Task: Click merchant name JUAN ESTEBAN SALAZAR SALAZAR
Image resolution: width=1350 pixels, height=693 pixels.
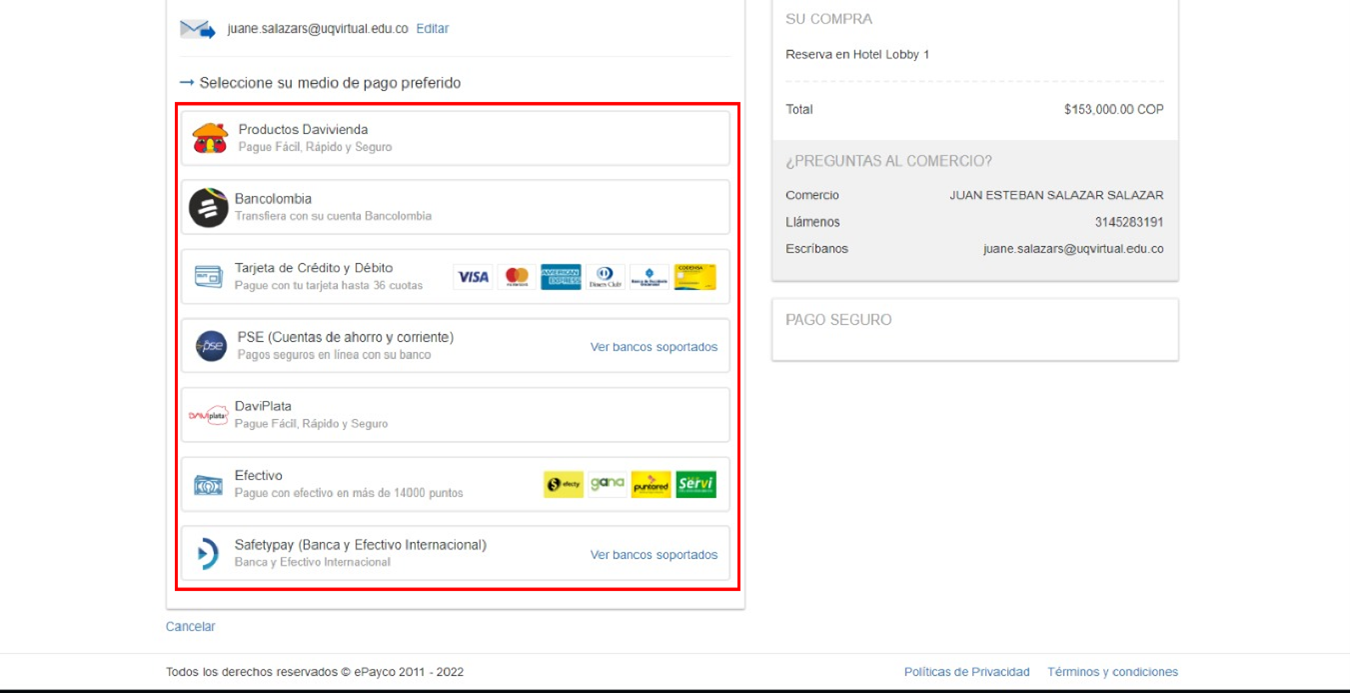Action: coord(1057,196)
